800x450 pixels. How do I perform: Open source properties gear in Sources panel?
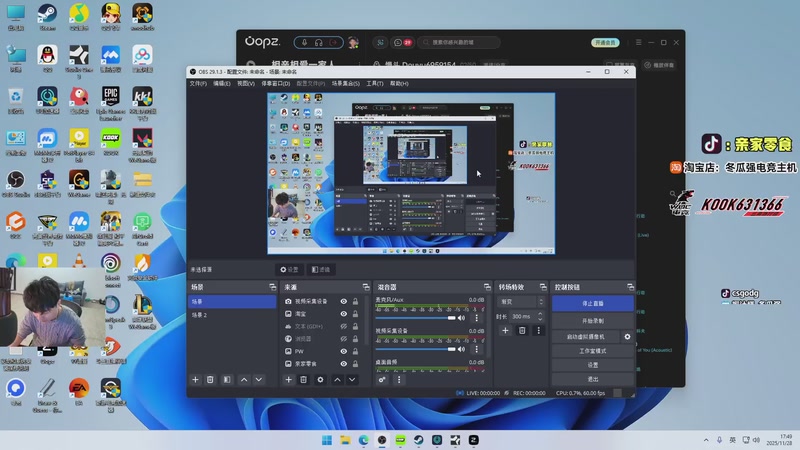click(320, 380)
